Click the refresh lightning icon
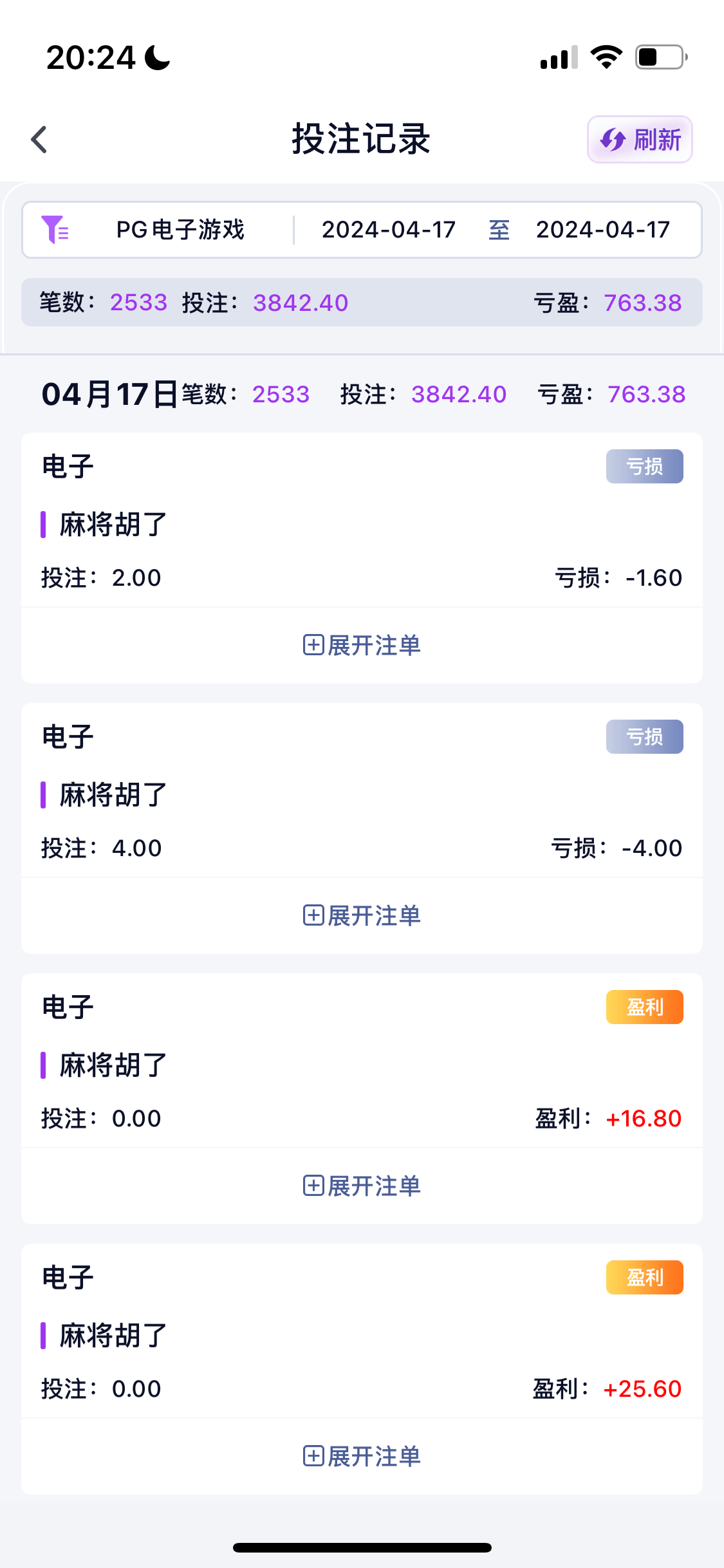 click(x=613, y=140)
